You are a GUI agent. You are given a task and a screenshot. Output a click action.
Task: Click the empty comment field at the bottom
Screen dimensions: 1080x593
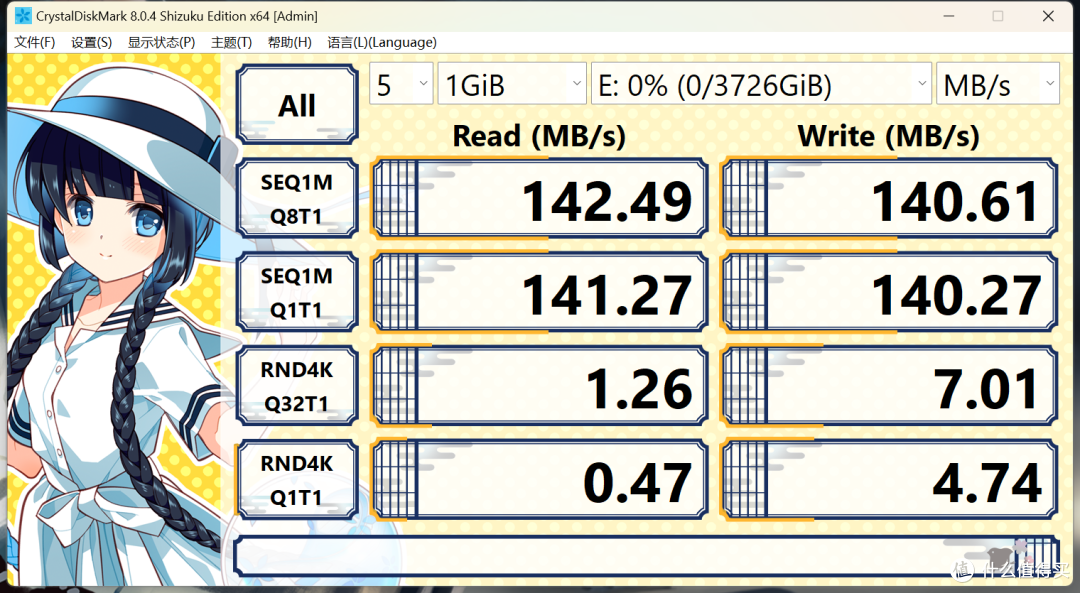[646, 556]
